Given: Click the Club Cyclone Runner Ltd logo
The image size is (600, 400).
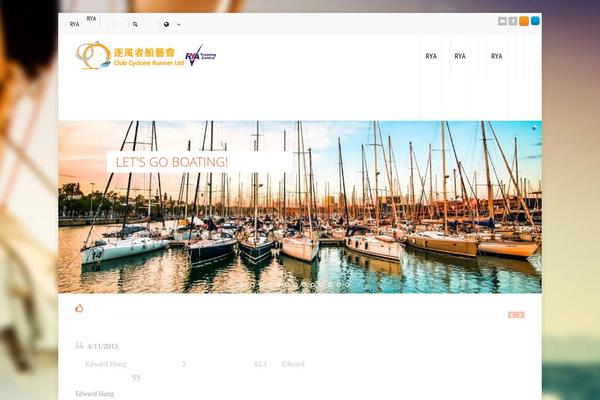Looking at the screenshot, I should [130, 56].
